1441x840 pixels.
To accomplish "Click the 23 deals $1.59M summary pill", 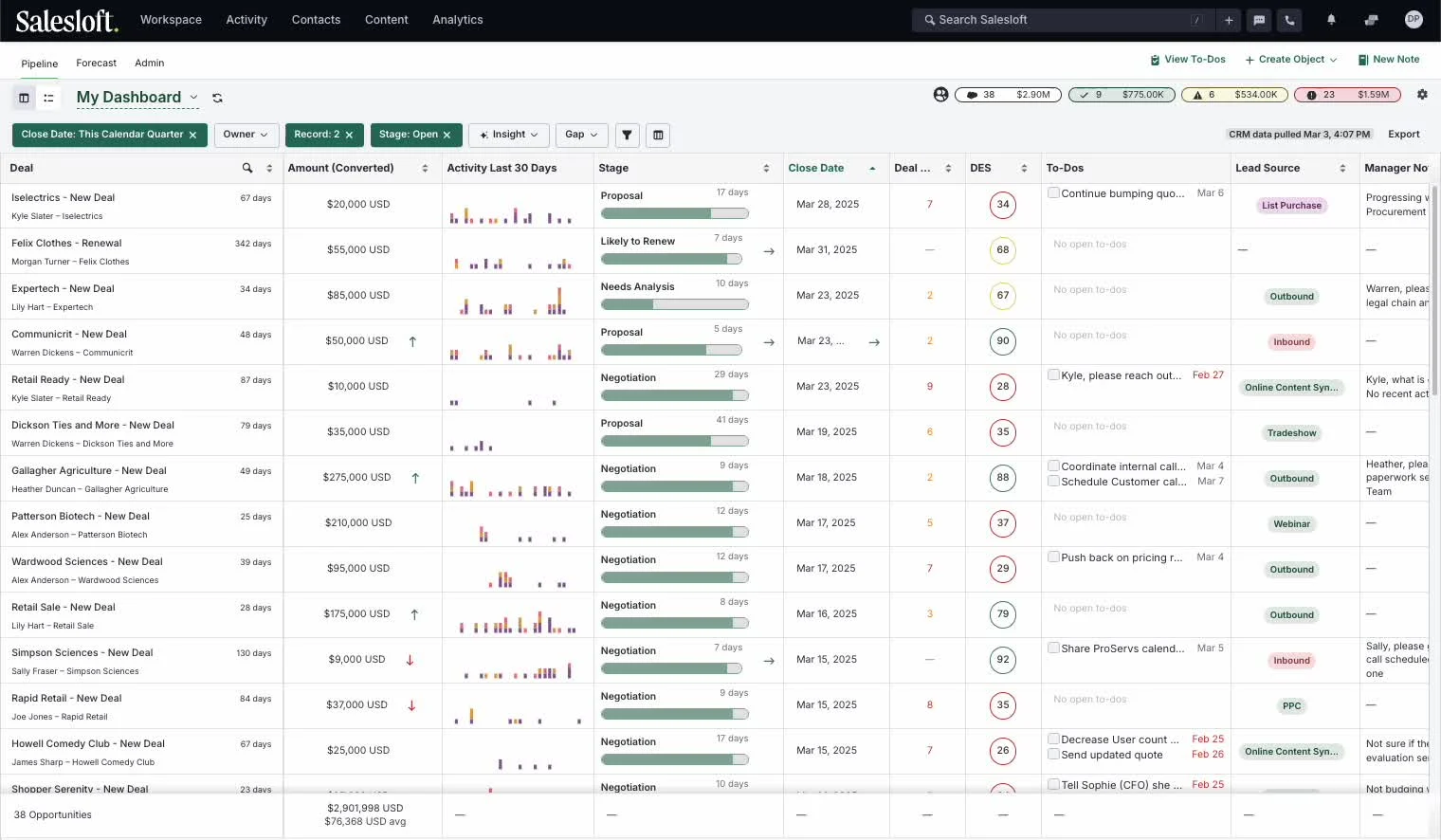I will click(1346, 95).
